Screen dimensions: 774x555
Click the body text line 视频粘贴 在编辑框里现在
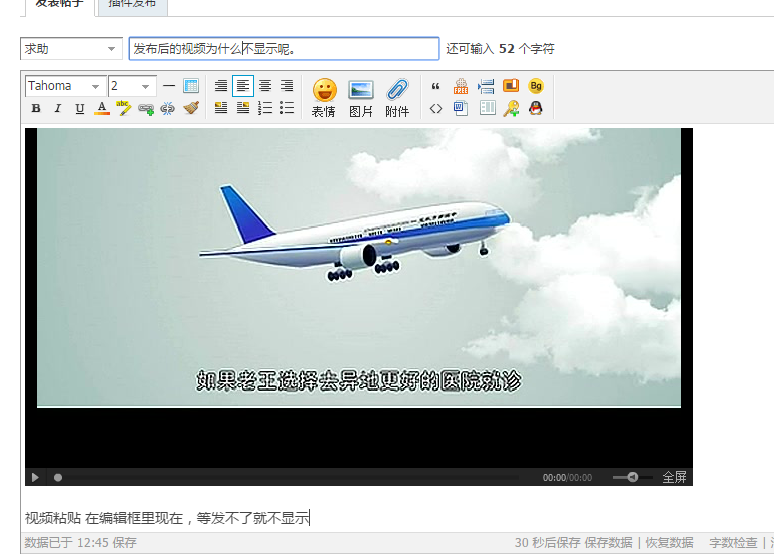pos(167,518)
